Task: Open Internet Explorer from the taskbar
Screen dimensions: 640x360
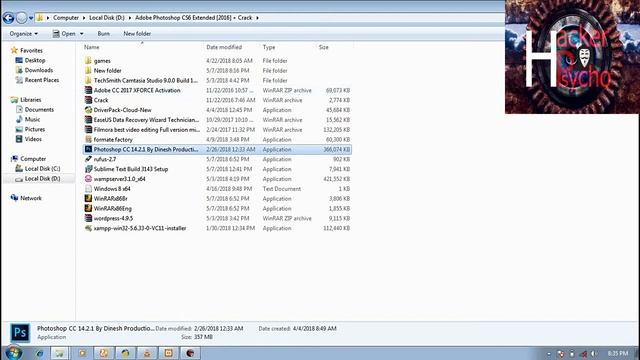Action: [x=39, y=353]
